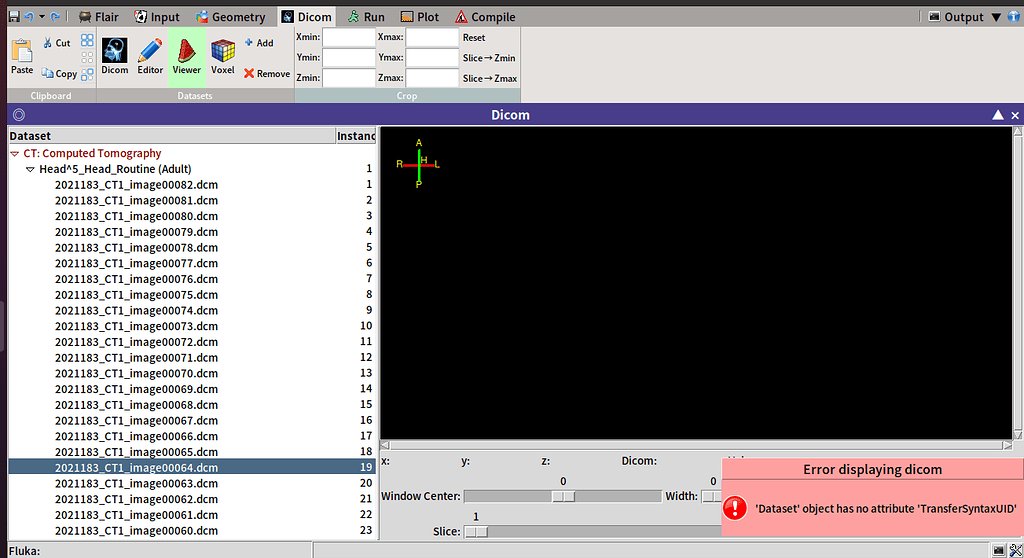Click the Paste clipboard icon
The width and height of the screenshot is (1024, 558).
[22, 56]
